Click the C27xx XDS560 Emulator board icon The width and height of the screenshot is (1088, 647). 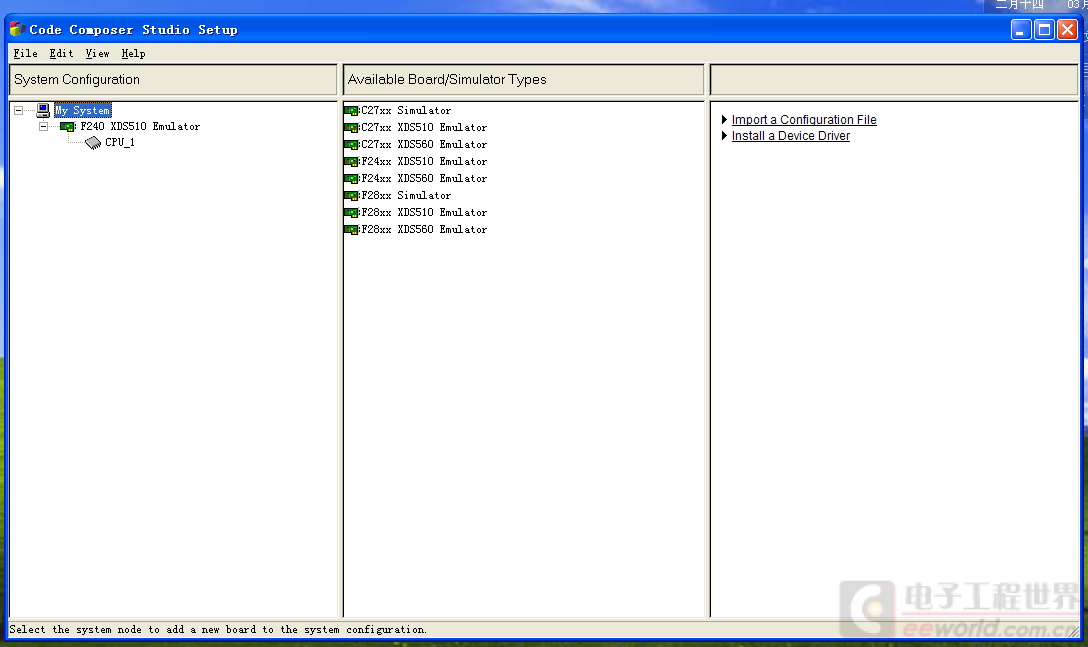click(x=351, y=144)
